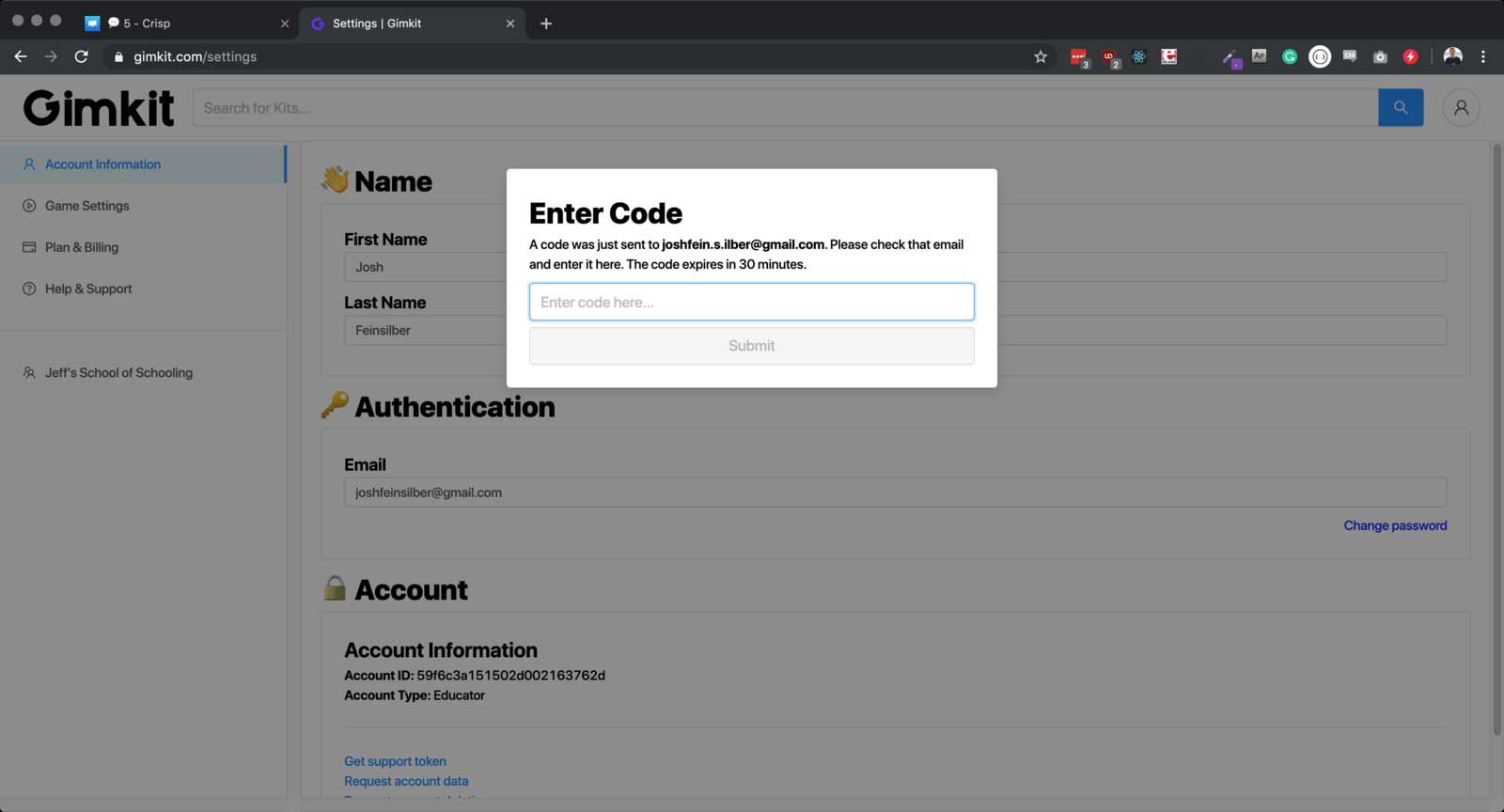Click the React DevTools extension icon
1504x812 pixels.
[x=1138, y=57]
